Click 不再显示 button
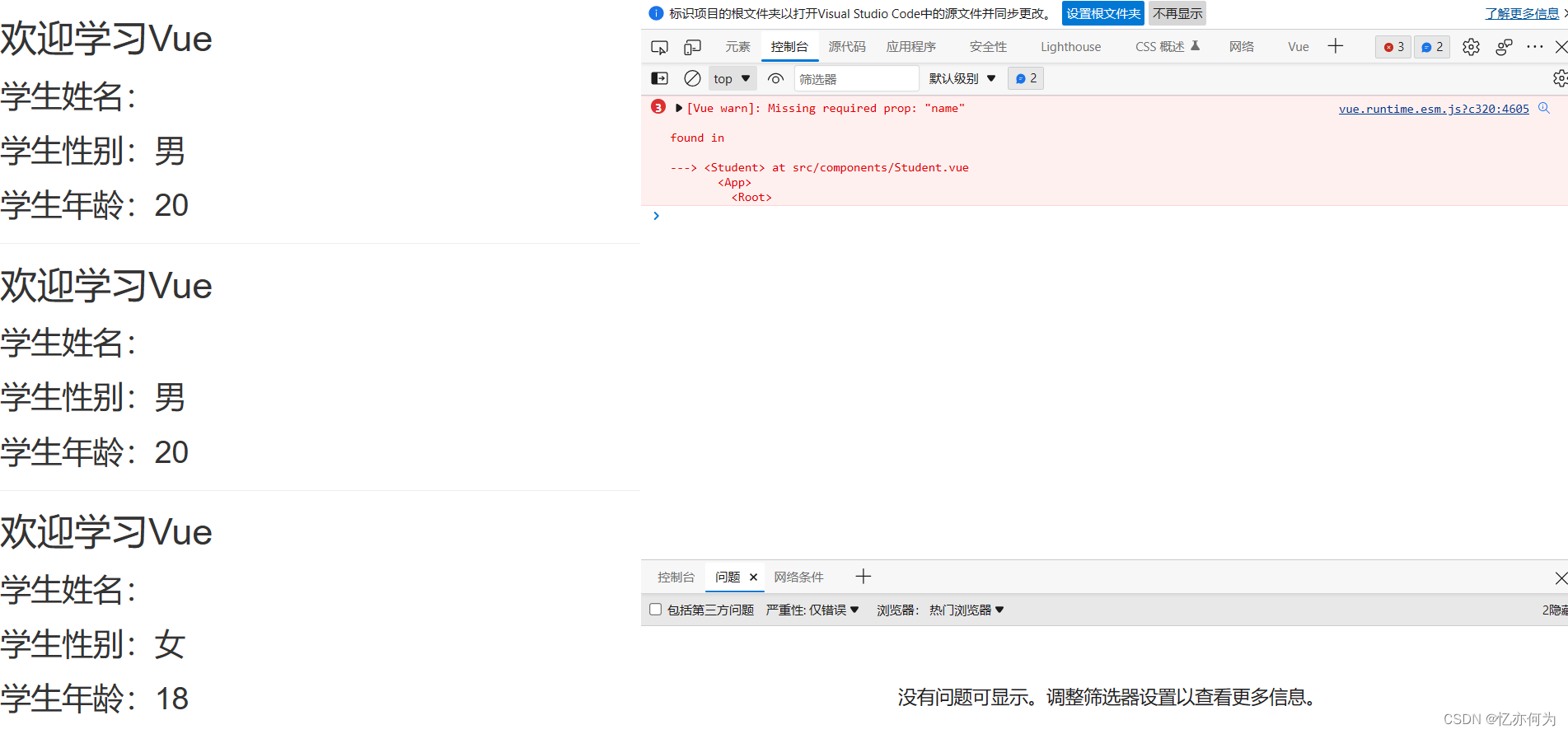The height and width of the screenshot is (734, 1568). [x=1177, y=13]
